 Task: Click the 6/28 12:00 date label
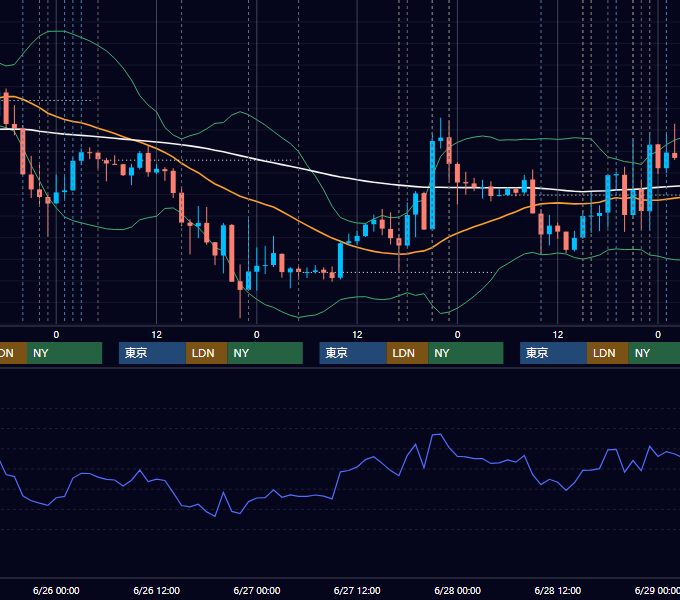click(558, 590)
